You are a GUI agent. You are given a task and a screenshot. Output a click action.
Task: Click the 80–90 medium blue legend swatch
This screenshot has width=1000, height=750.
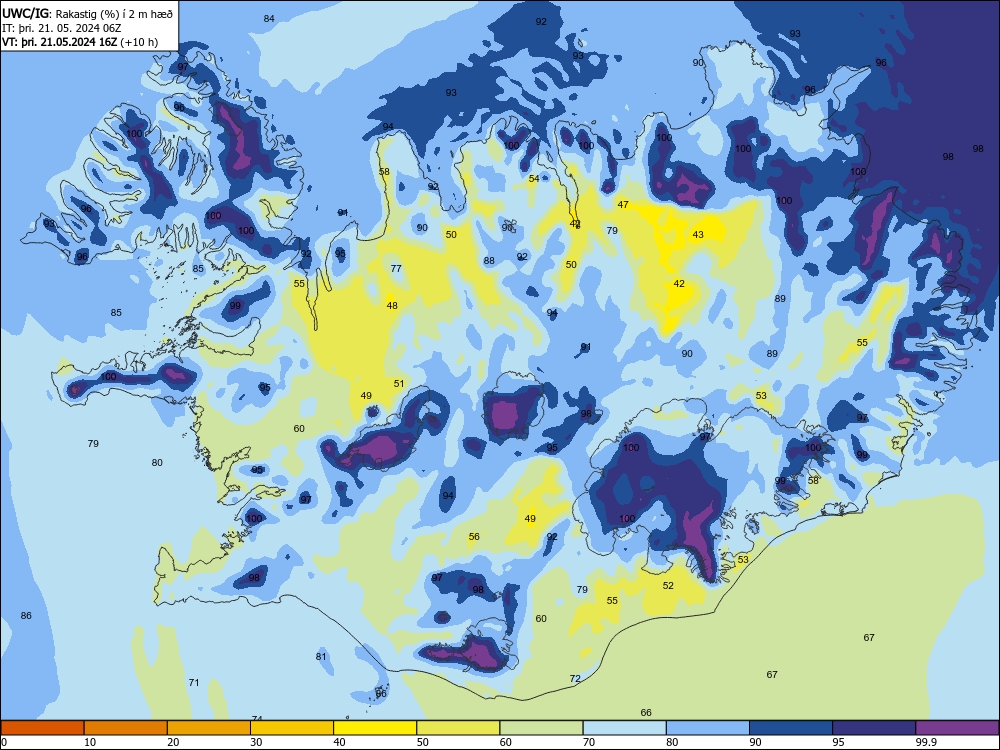pos(708,728)
